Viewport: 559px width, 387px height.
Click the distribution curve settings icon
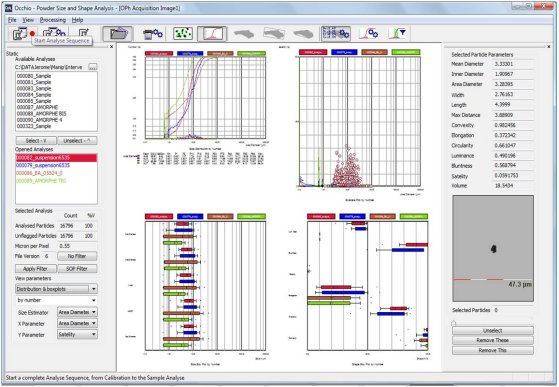point(369,34)
